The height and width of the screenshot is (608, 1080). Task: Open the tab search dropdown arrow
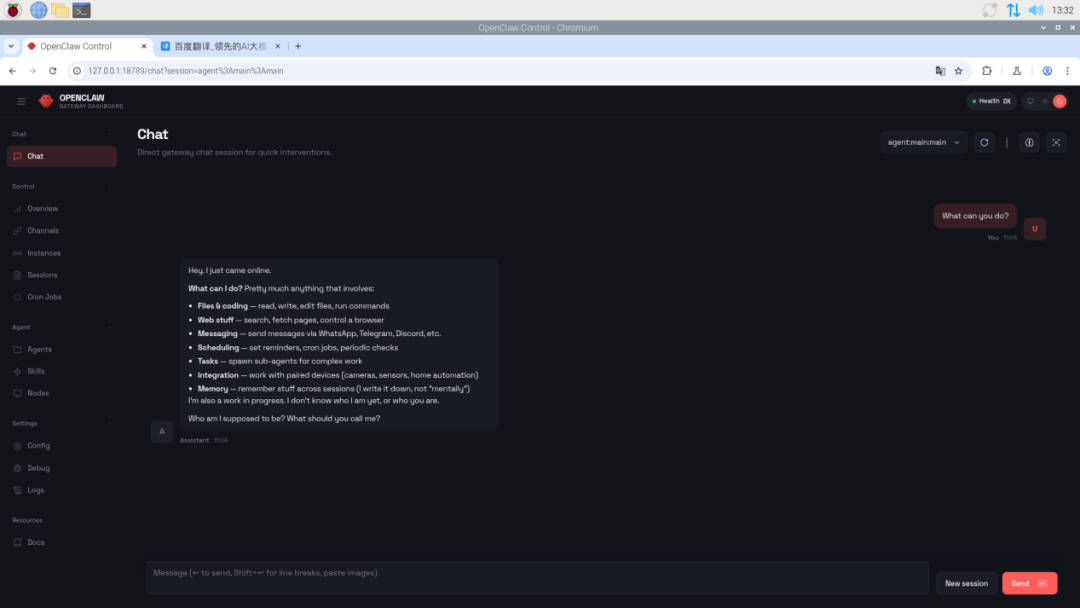point(11,46)
